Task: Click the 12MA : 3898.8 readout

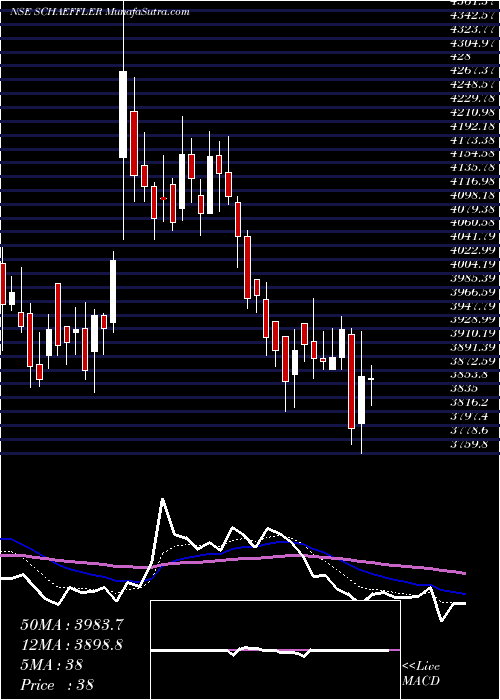Action: 71,645
